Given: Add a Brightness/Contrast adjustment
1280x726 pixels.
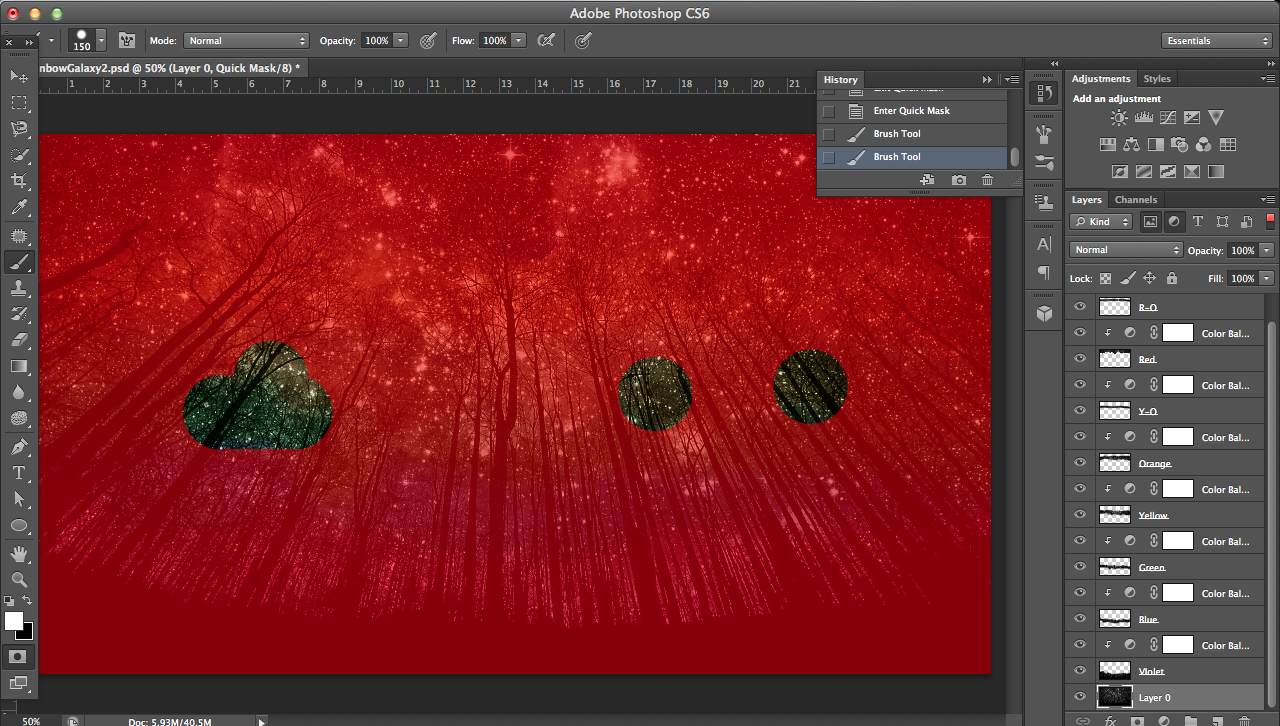Looking at the screenshot, I should (x=1118, y=118).
